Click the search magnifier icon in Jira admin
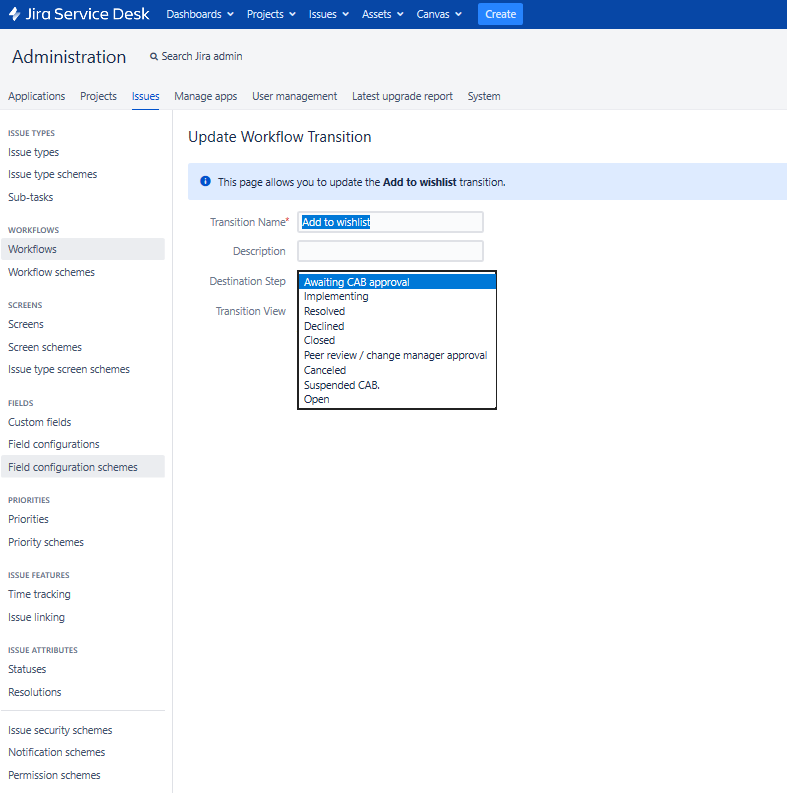This screenshot has width=787, height=793. coord(154,57)
